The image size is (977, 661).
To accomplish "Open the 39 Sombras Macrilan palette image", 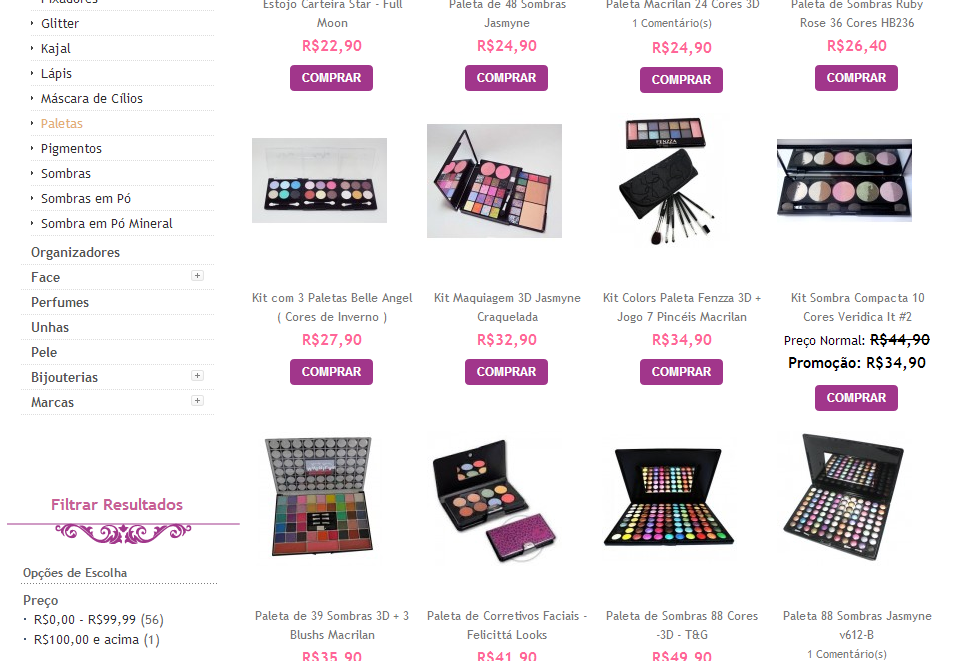I will tap(320, 497).
